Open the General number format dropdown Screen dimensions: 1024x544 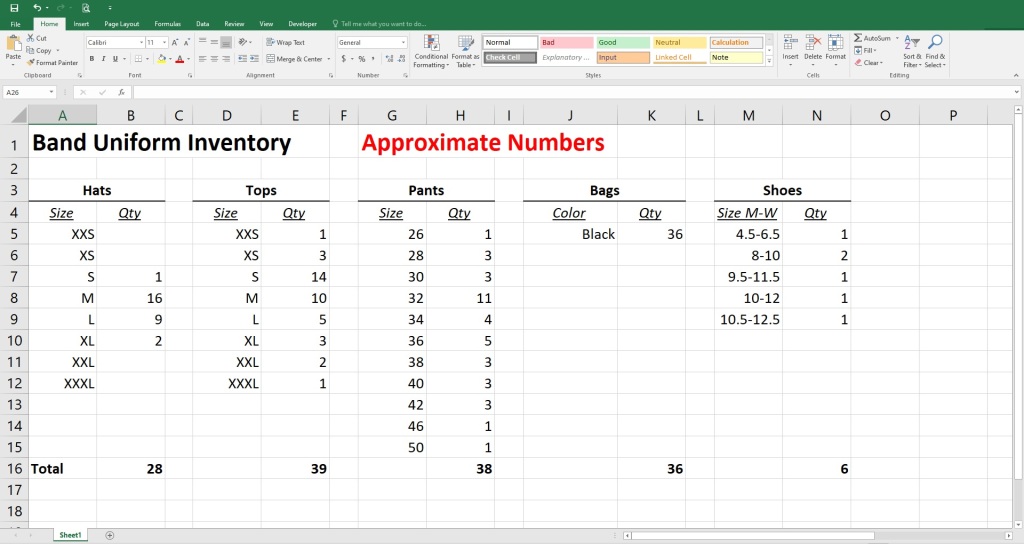(403, 43)
